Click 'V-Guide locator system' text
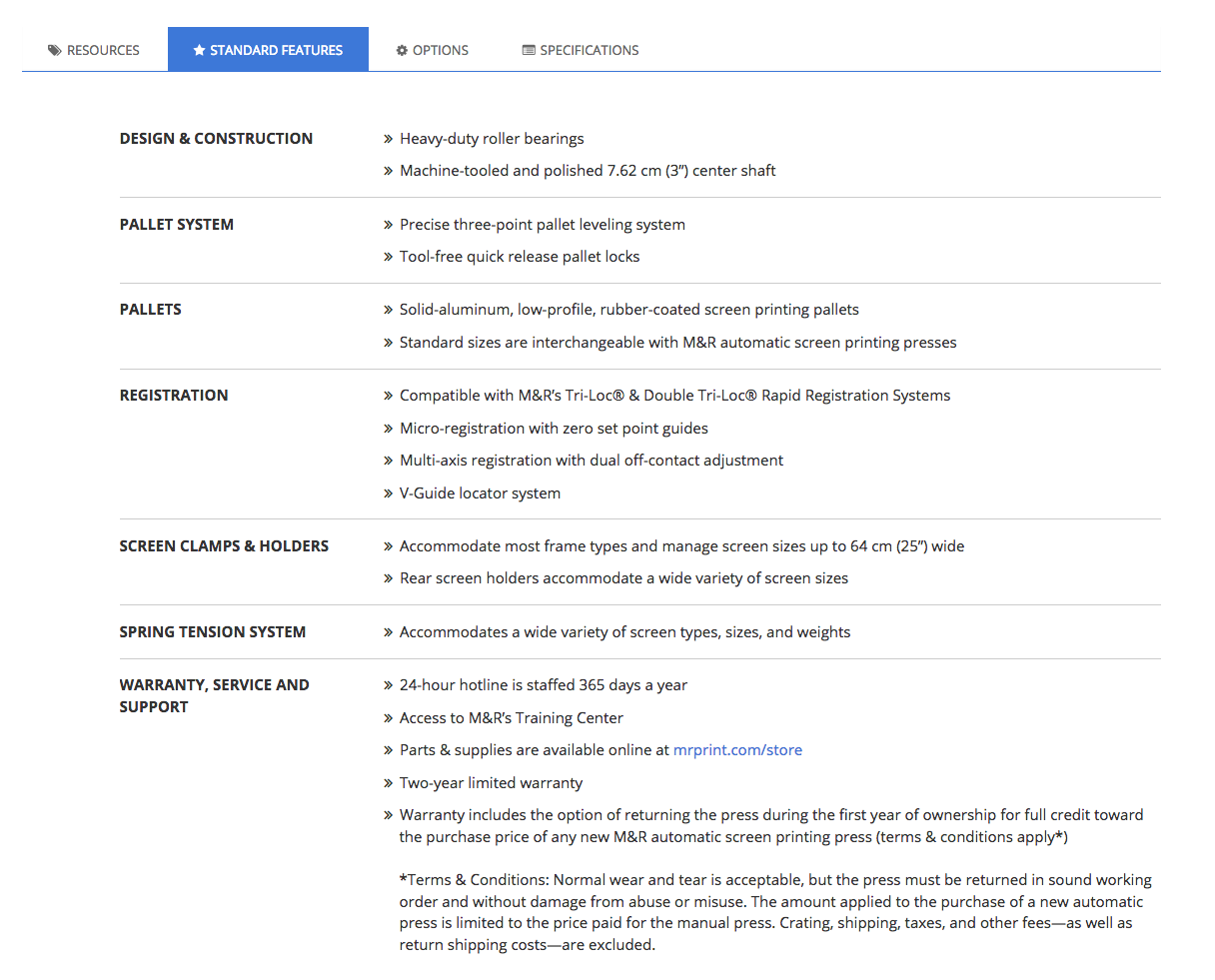Screen dimensions: 1215x980 point(480,493)
